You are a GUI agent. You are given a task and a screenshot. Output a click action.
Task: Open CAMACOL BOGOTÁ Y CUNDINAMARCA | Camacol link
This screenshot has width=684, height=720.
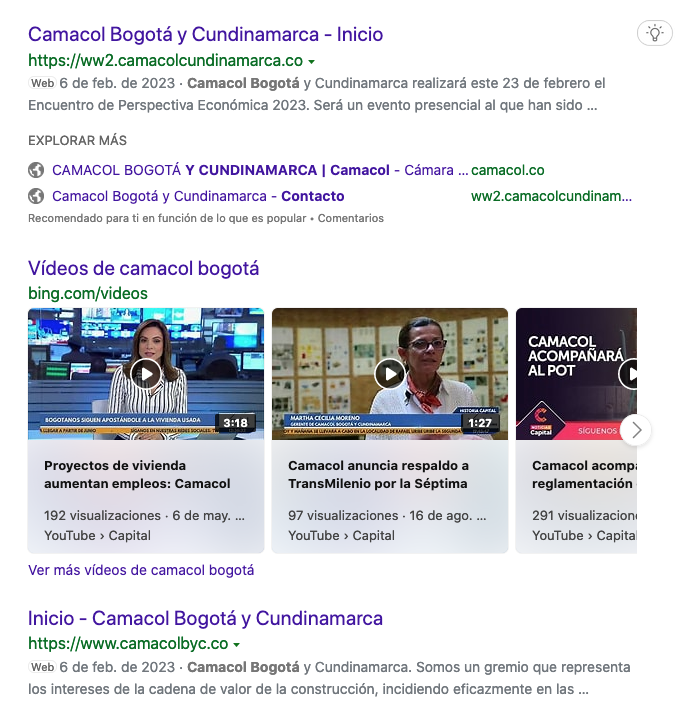(220, 170)
